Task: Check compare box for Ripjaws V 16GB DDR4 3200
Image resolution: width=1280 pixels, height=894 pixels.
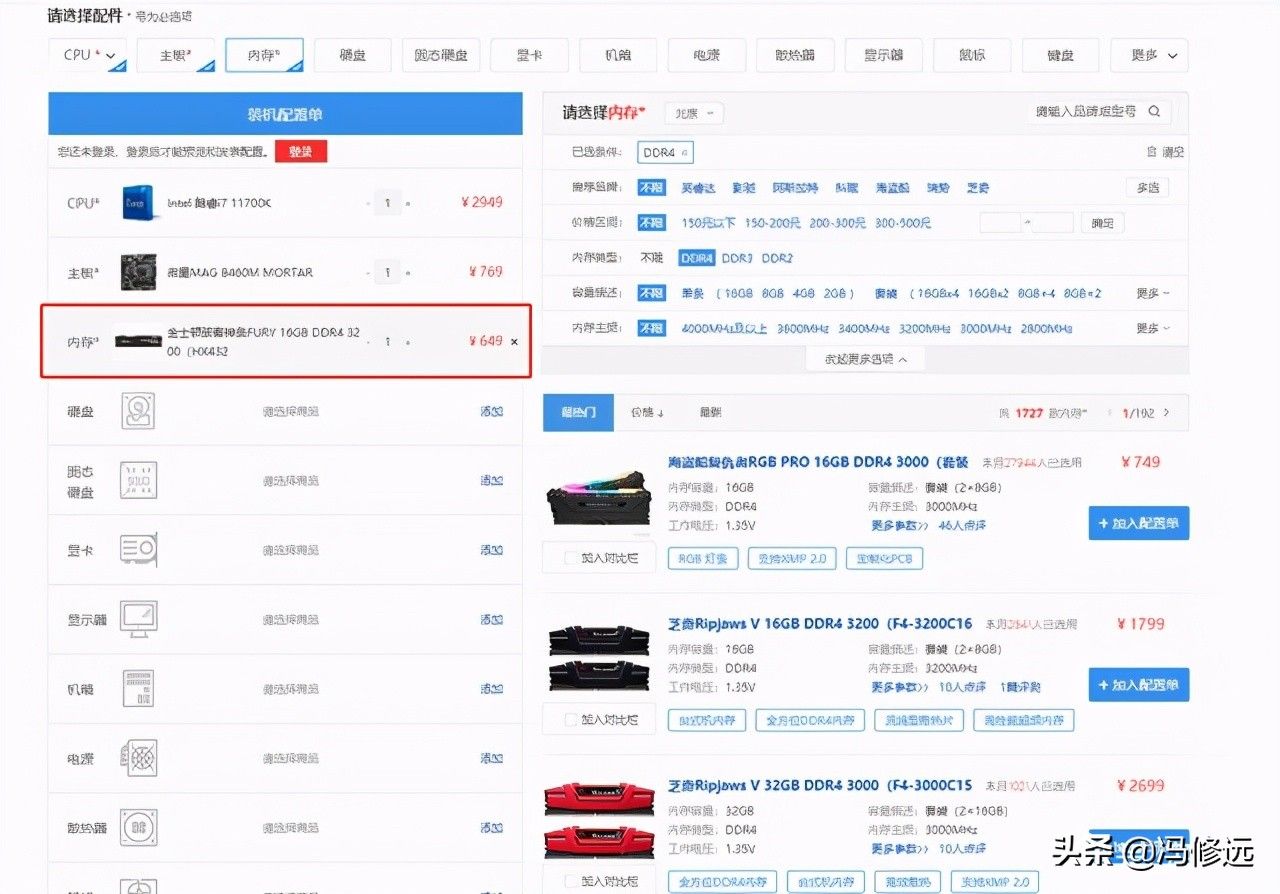Action: coord(571,719)
